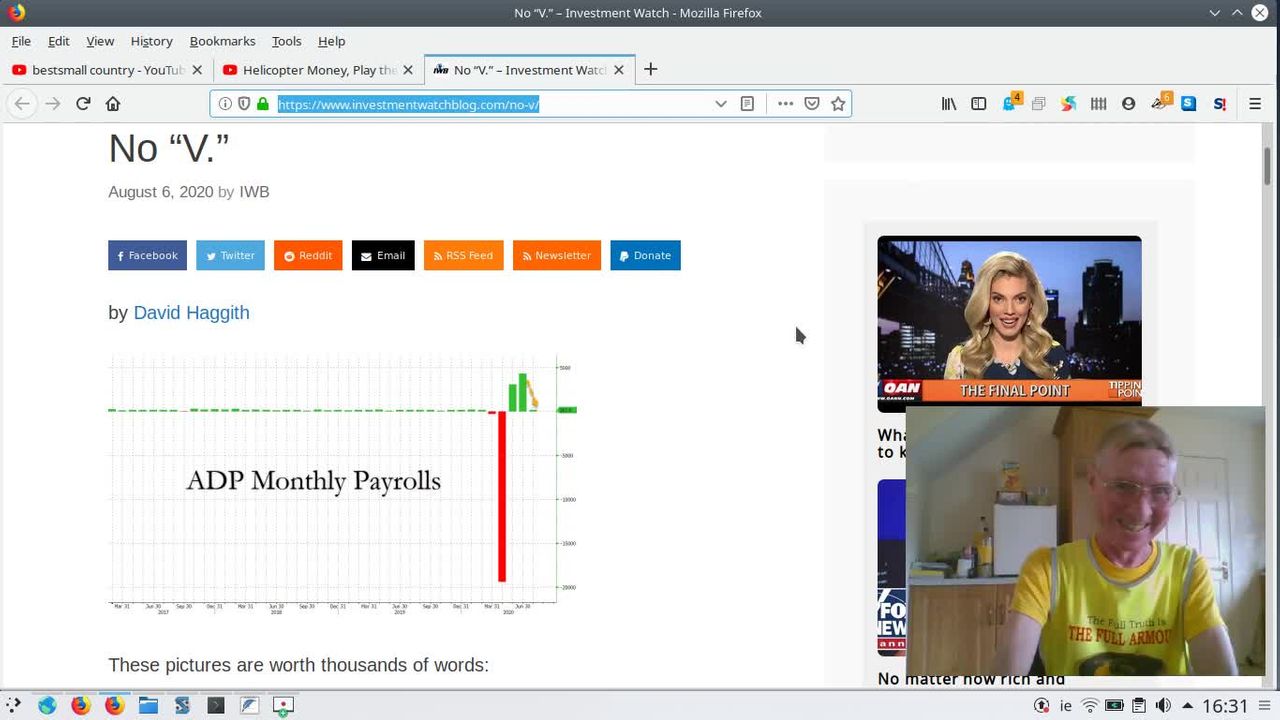Open the Bookmarks menu
Screen dimensions: 1280x720
(222, 41)
